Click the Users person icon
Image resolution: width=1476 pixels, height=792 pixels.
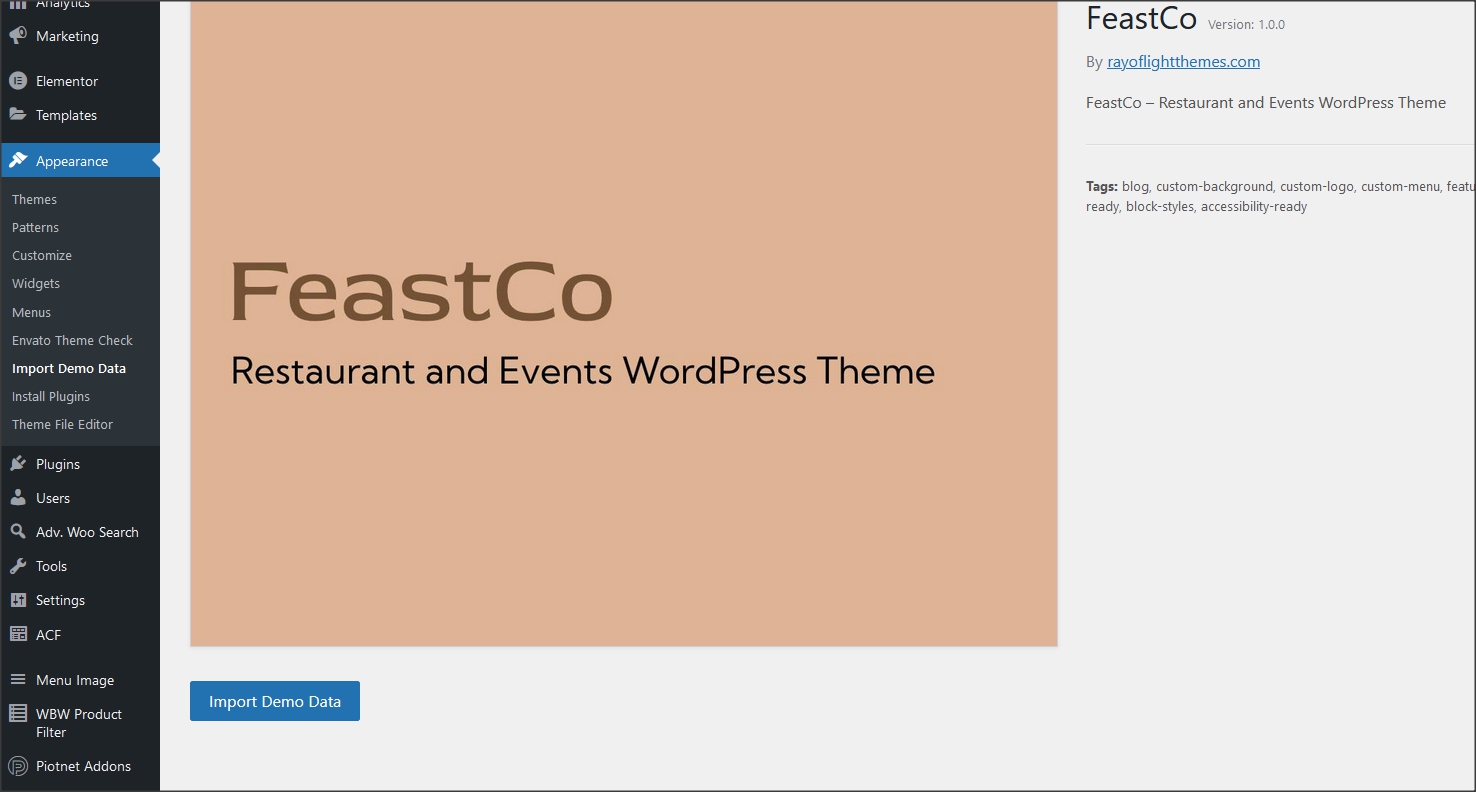[x=18, y=498]
